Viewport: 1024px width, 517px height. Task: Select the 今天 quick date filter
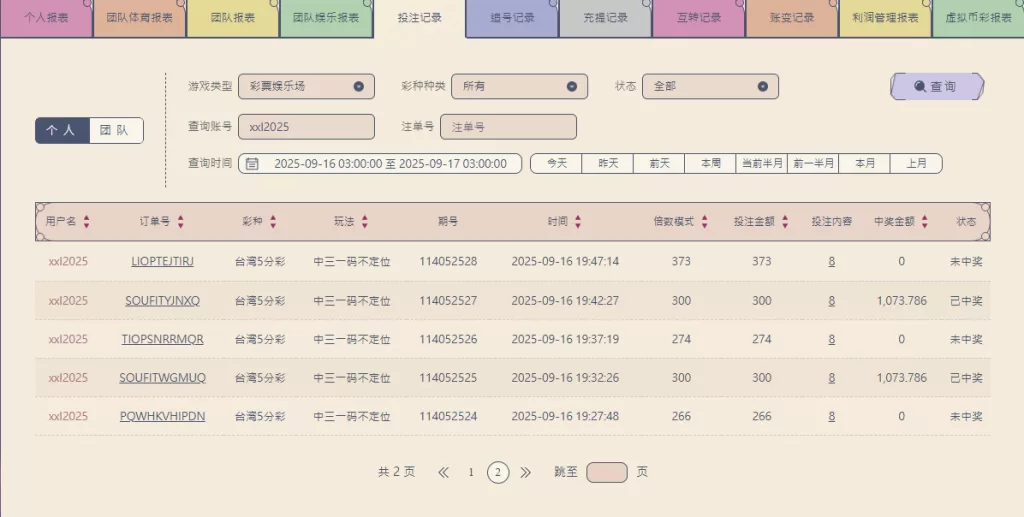pos(556,164)
